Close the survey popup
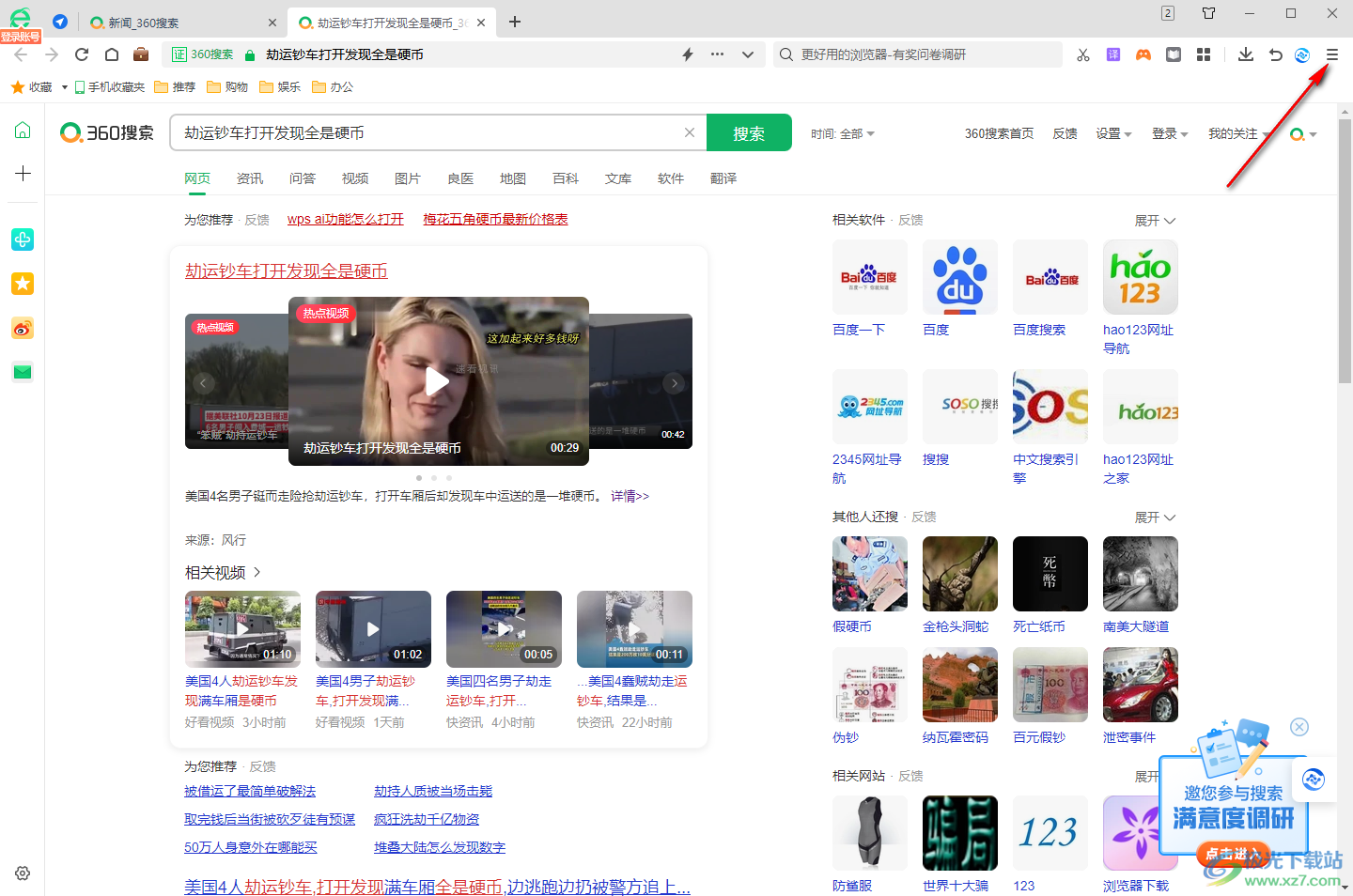Viewport: 1353px width, 896px height. coord(1299,727)
